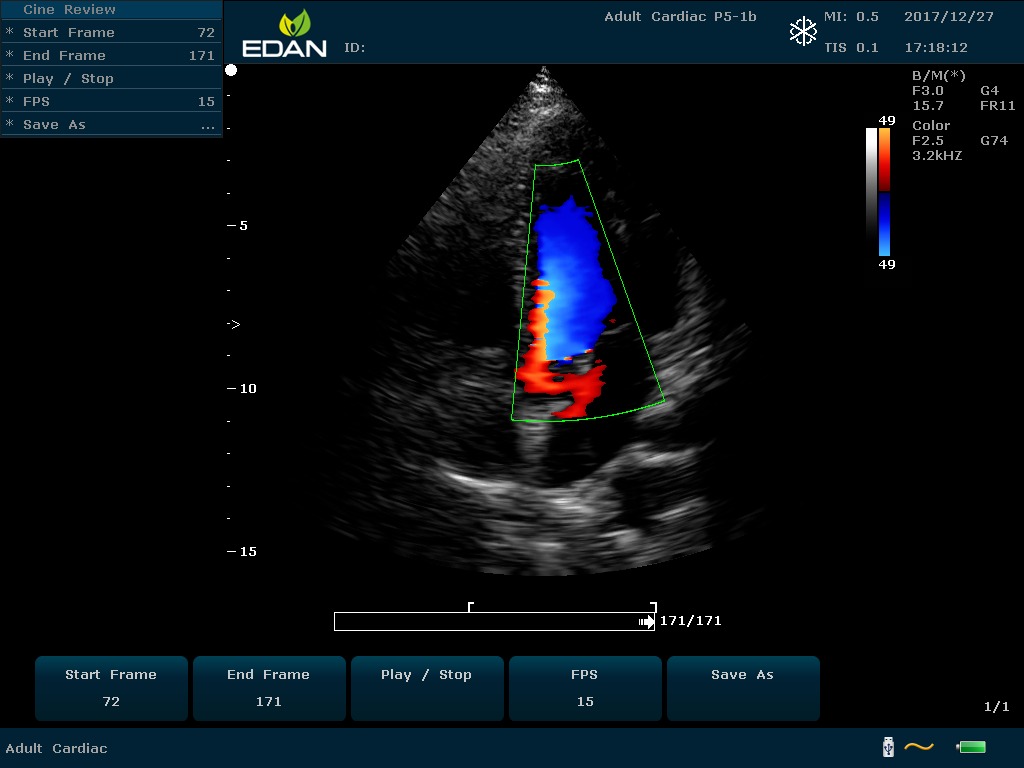Click the USB drive status icon
Viewport: 1024px width, 768px height.
887,746
